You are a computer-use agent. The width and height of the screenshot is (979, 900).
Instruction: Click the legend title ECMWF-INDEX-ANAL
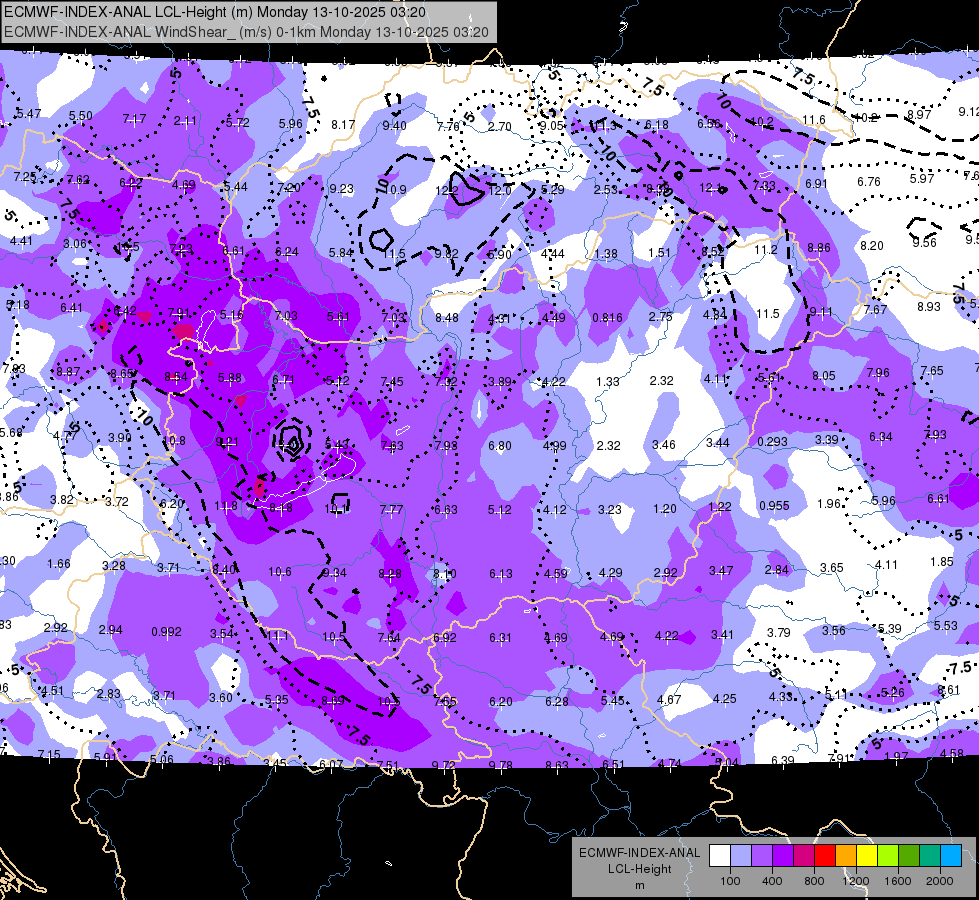point(639,853)
